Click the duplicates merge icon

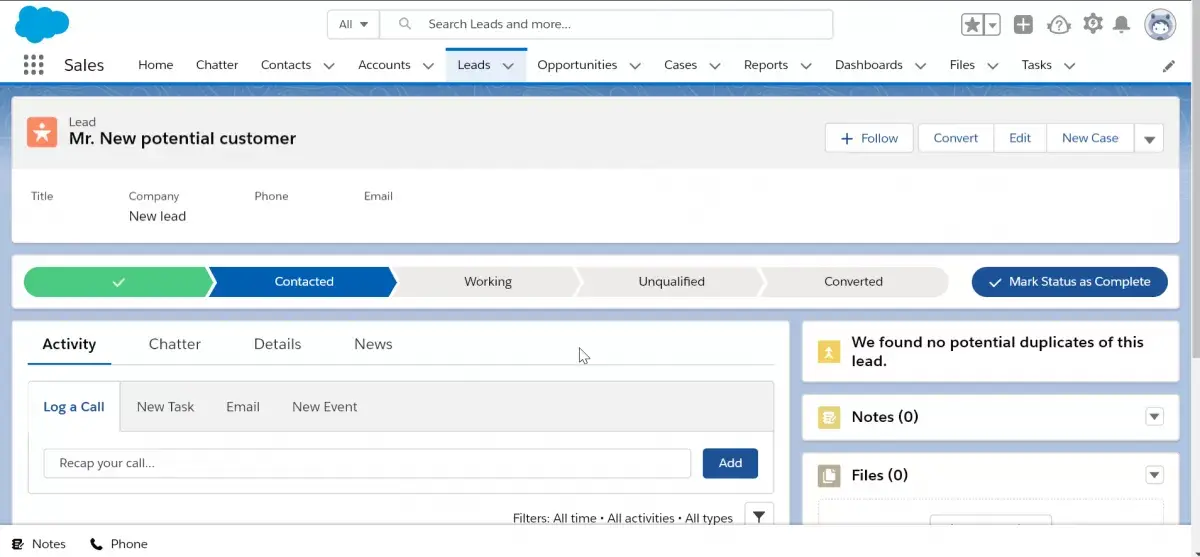tap(829, 351)
